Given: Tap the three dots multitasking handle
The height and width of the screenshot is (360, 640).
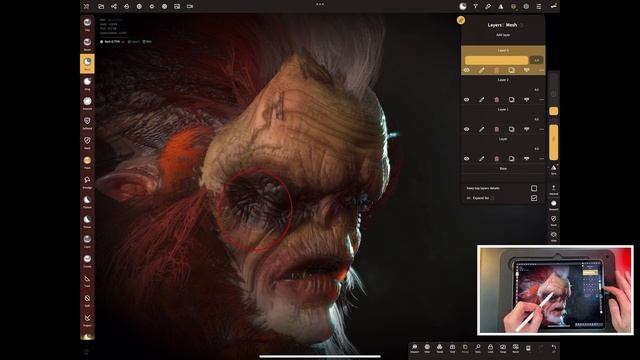Looking at the screenshot, I should click(320, 4).
